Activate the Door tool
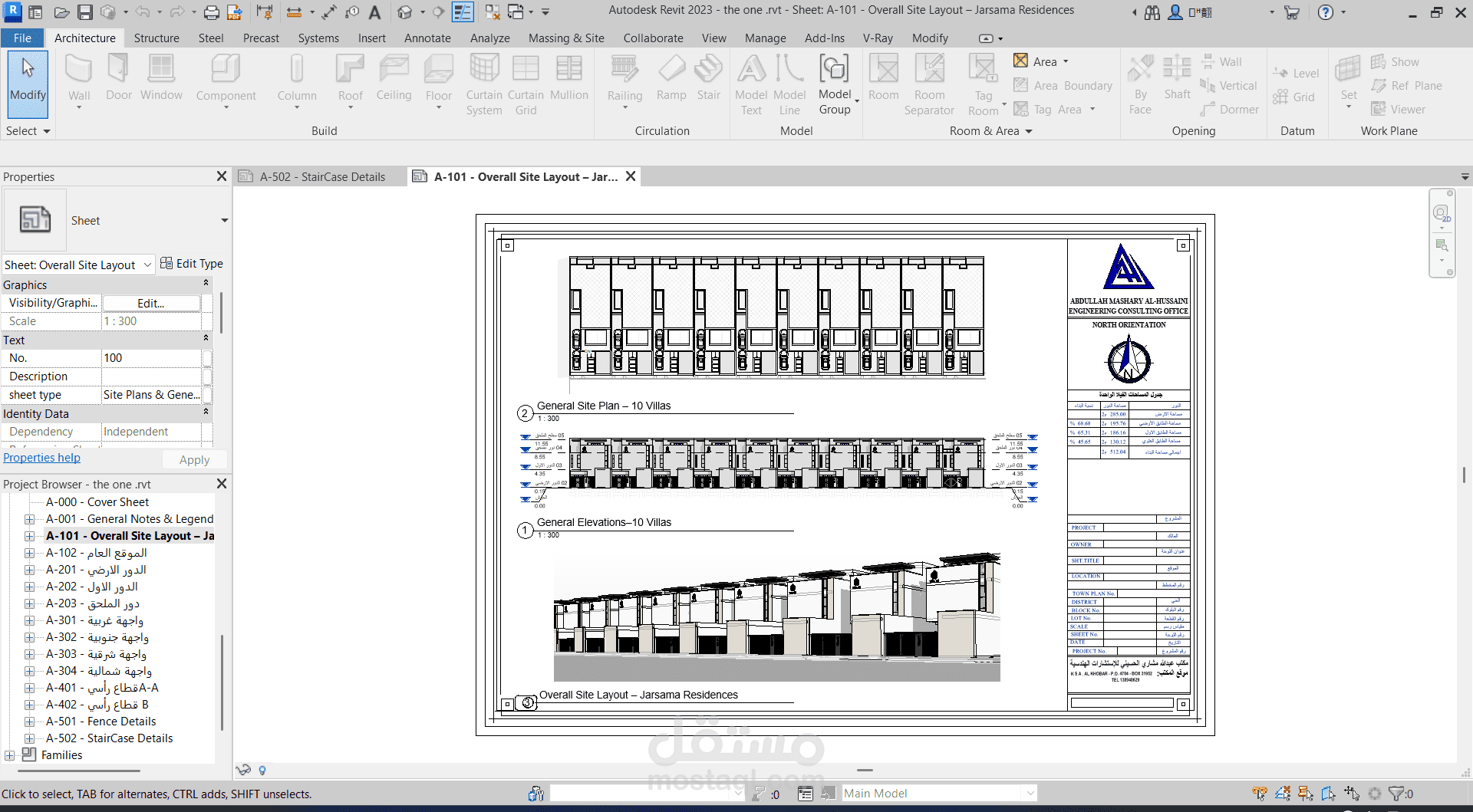Screen dimensions: 1473x812 click(x=119, y=78)
